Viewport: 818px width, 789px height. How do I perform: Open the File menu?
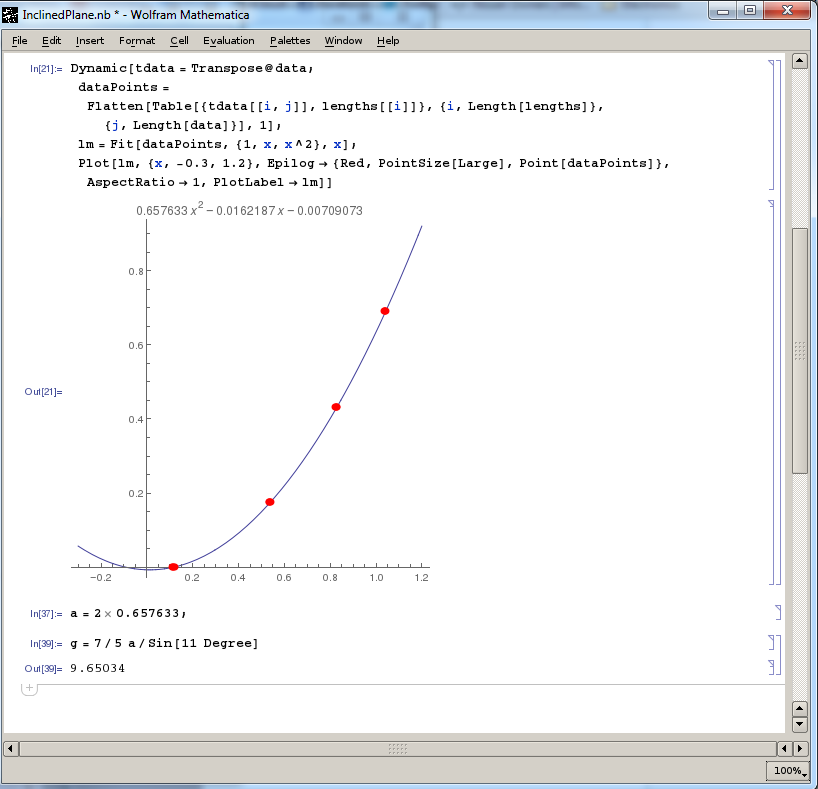(19, 41)
